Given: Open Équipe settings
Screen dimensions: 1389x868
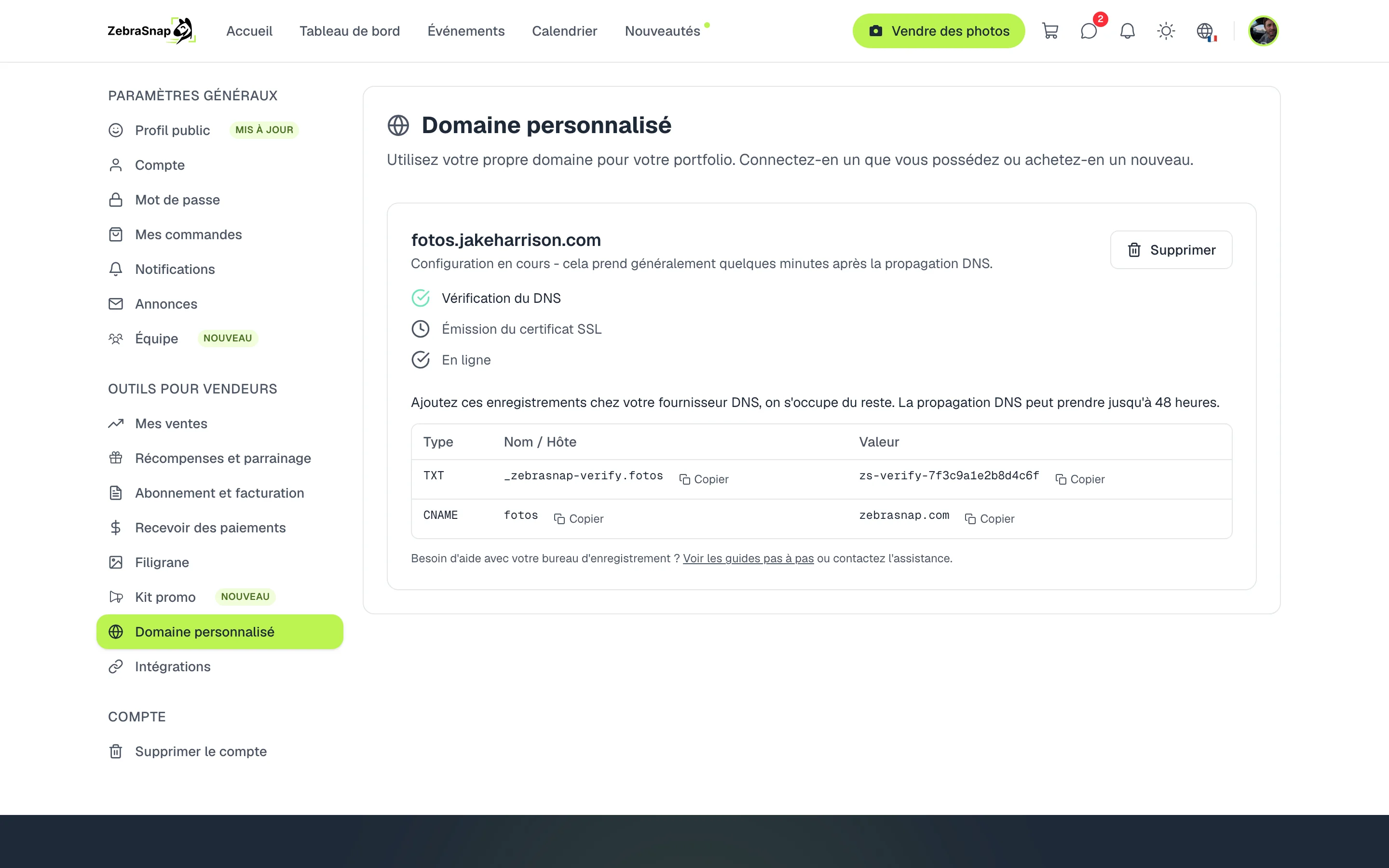Looking at the screenshot, I should (x=220, y=339).
